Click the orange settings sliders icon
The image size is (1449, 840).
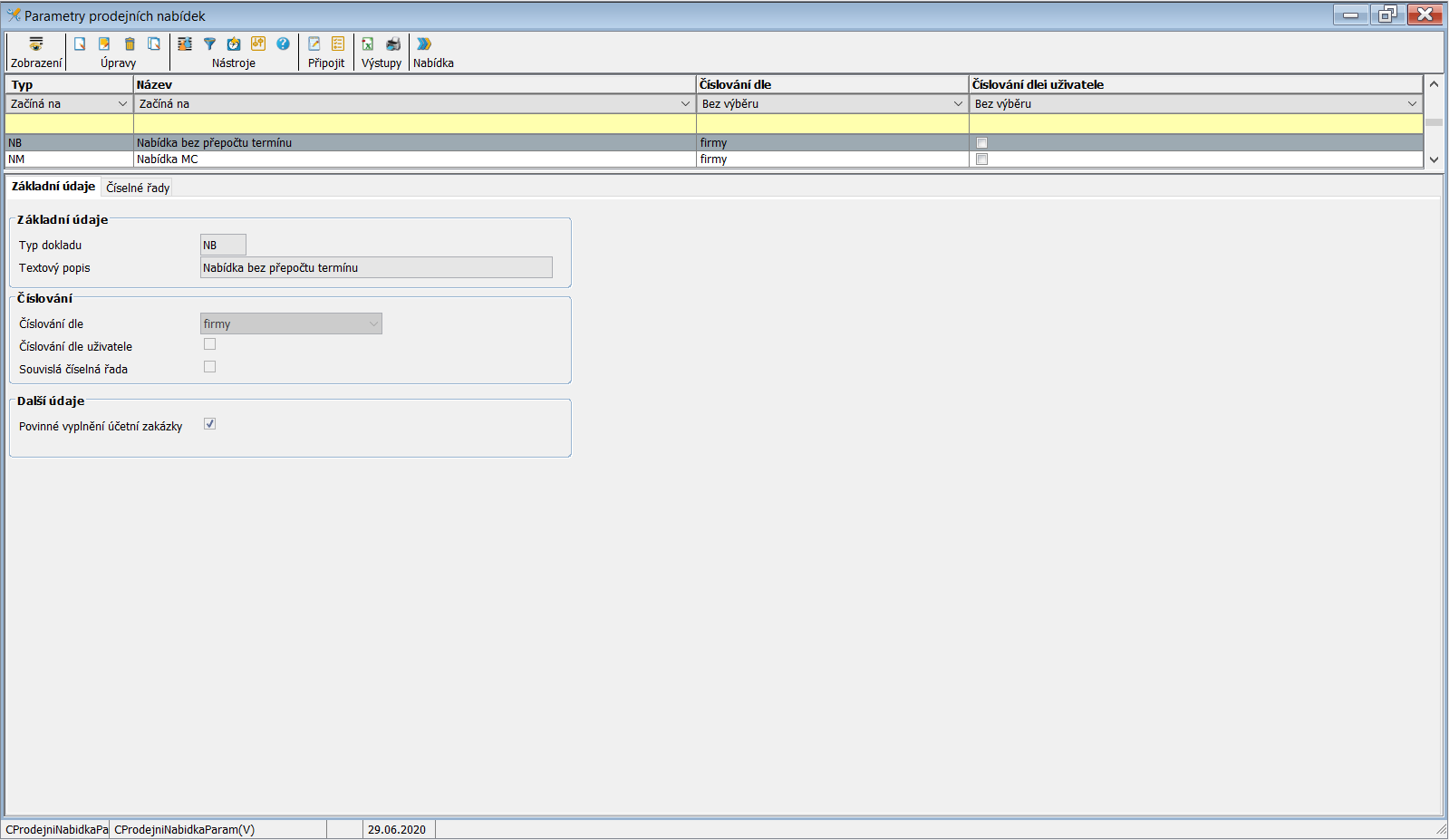(x=258, y=44)
